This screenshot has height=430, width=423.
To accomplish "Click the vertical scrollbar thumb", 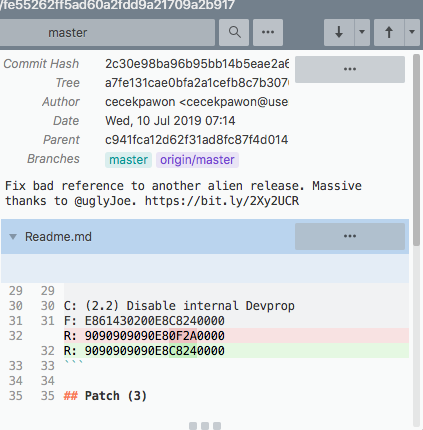I will click(x=416, y=150).
